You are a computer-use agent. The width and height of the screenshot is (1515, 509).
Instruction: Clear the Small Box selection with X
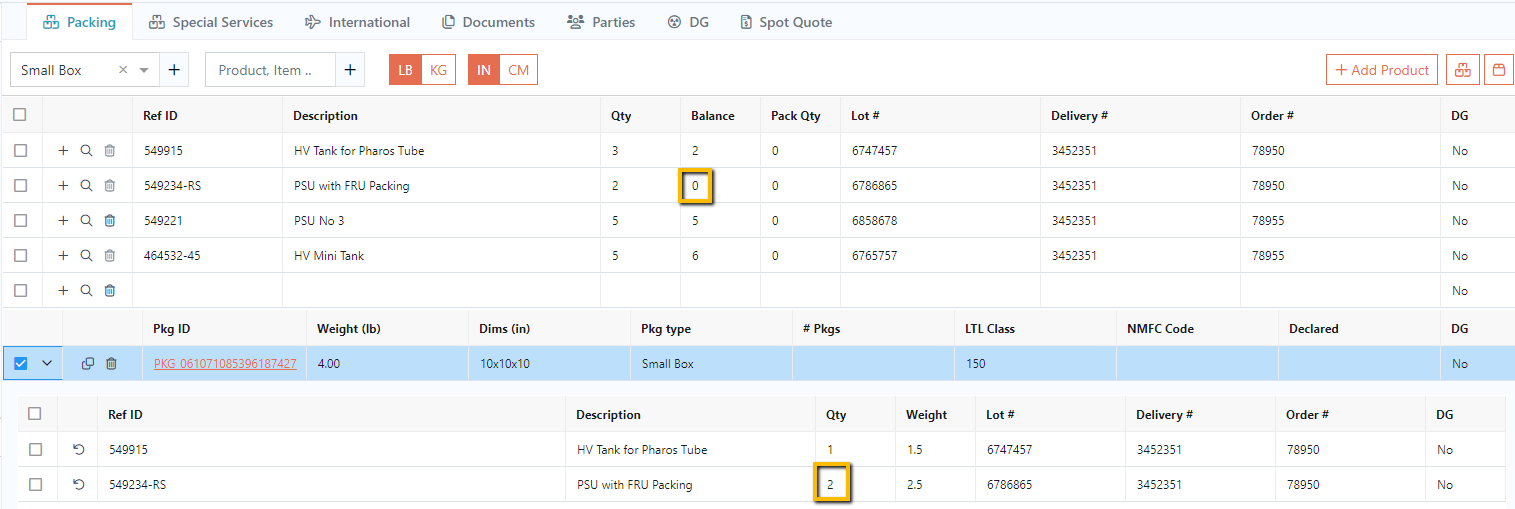(x=123, y=70)
